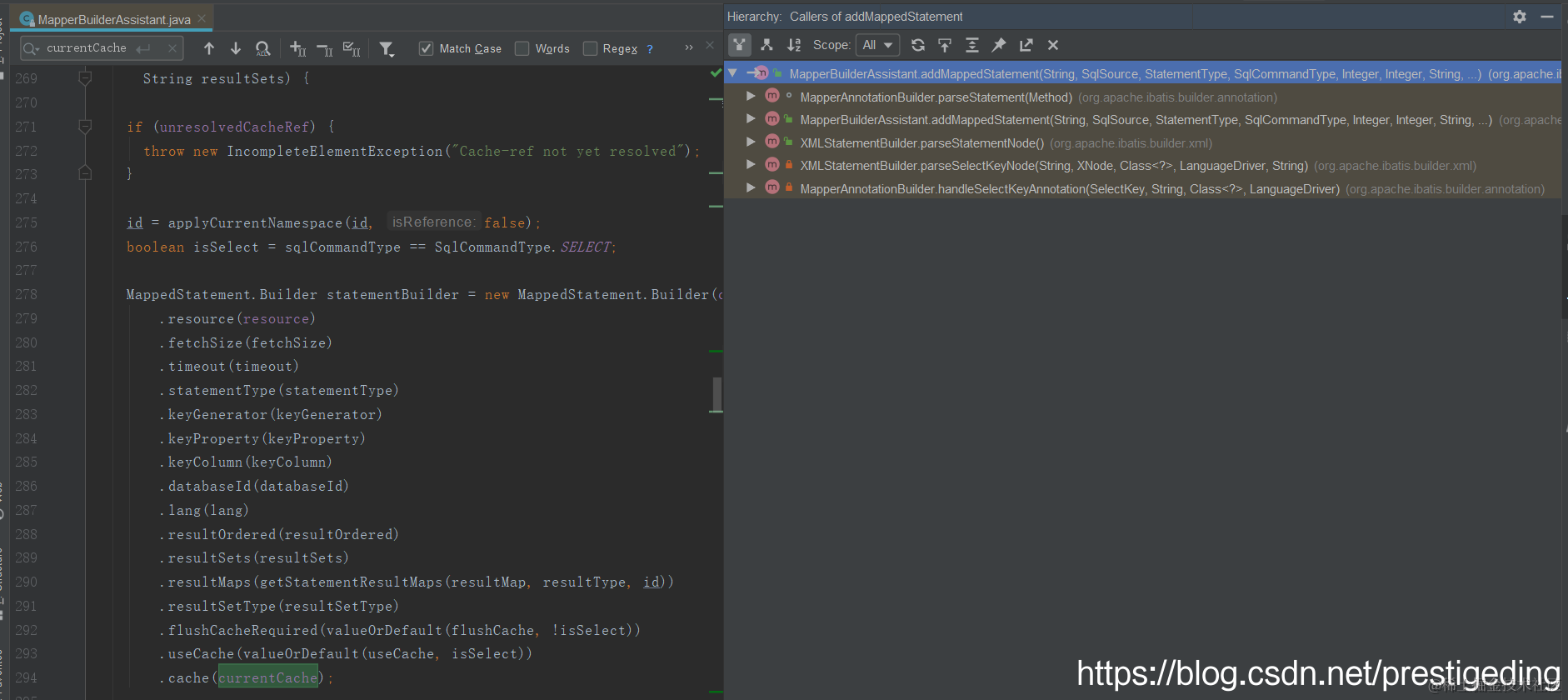Click applyCurrentNamespace on line 275
The width and height of the screenshot is (1568, 700).
(x=255, y=222)
